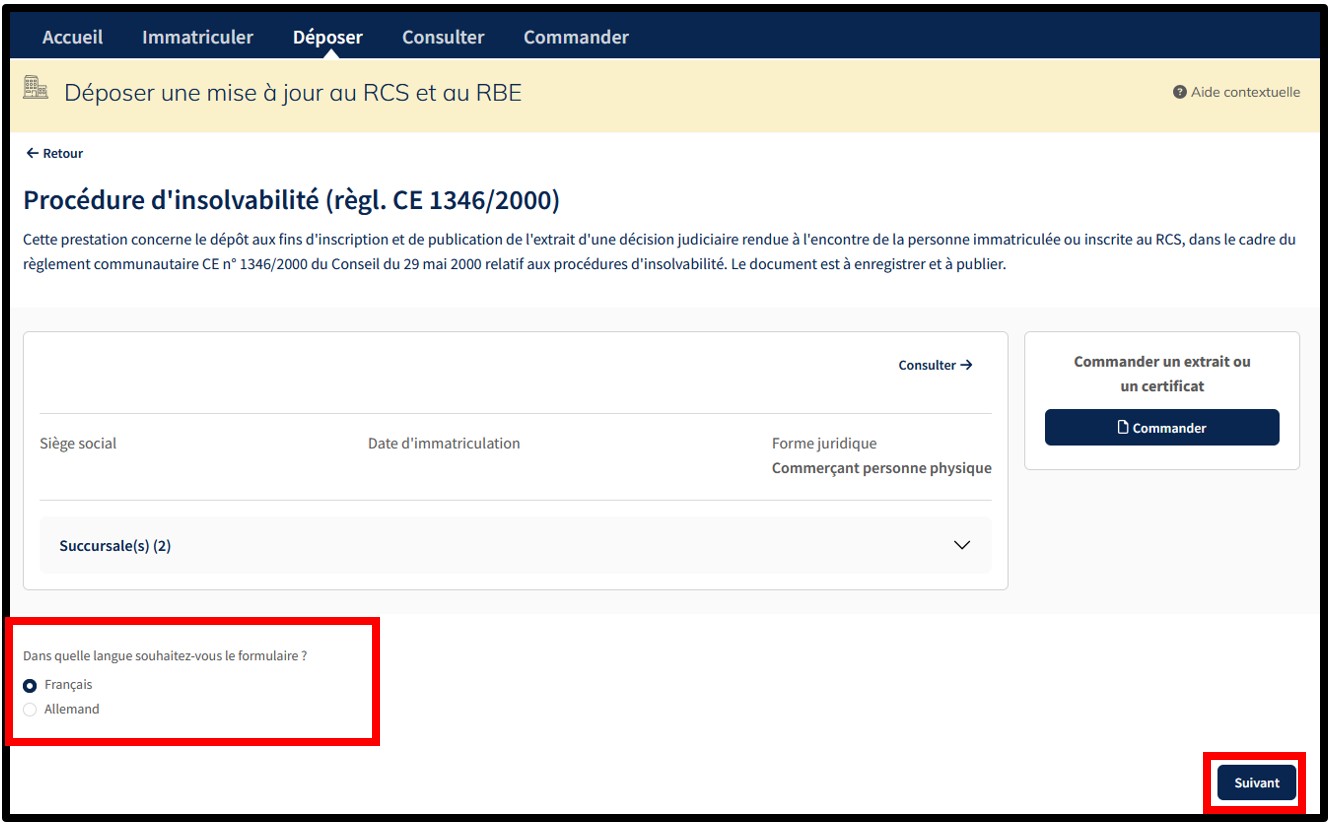1332x825 pixels.
Task: Click the chevron in the Succursale(s) row
Action: click(x=962, y=545)
